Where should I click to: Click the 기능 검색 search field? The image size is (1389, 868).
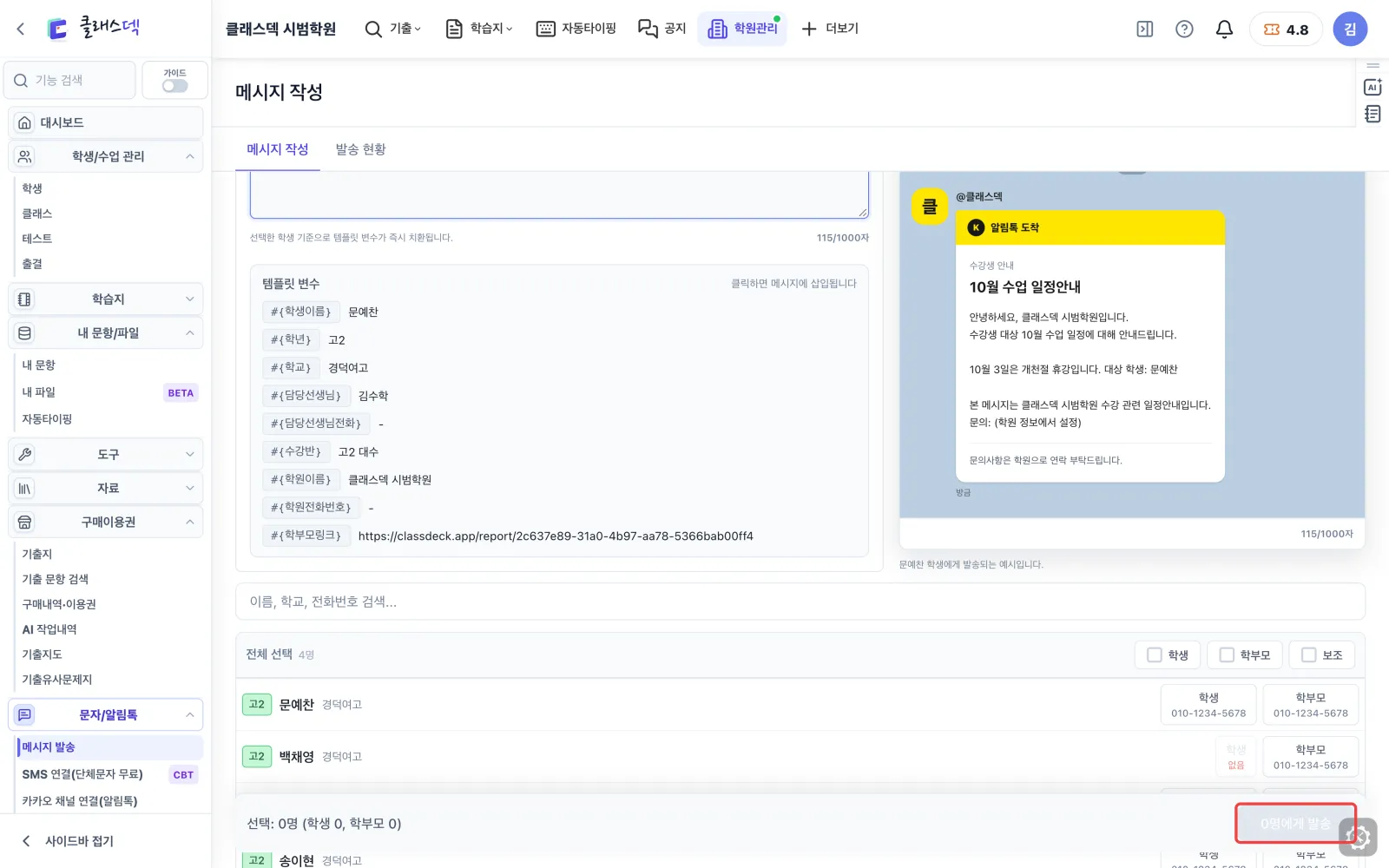pos(69,81)
